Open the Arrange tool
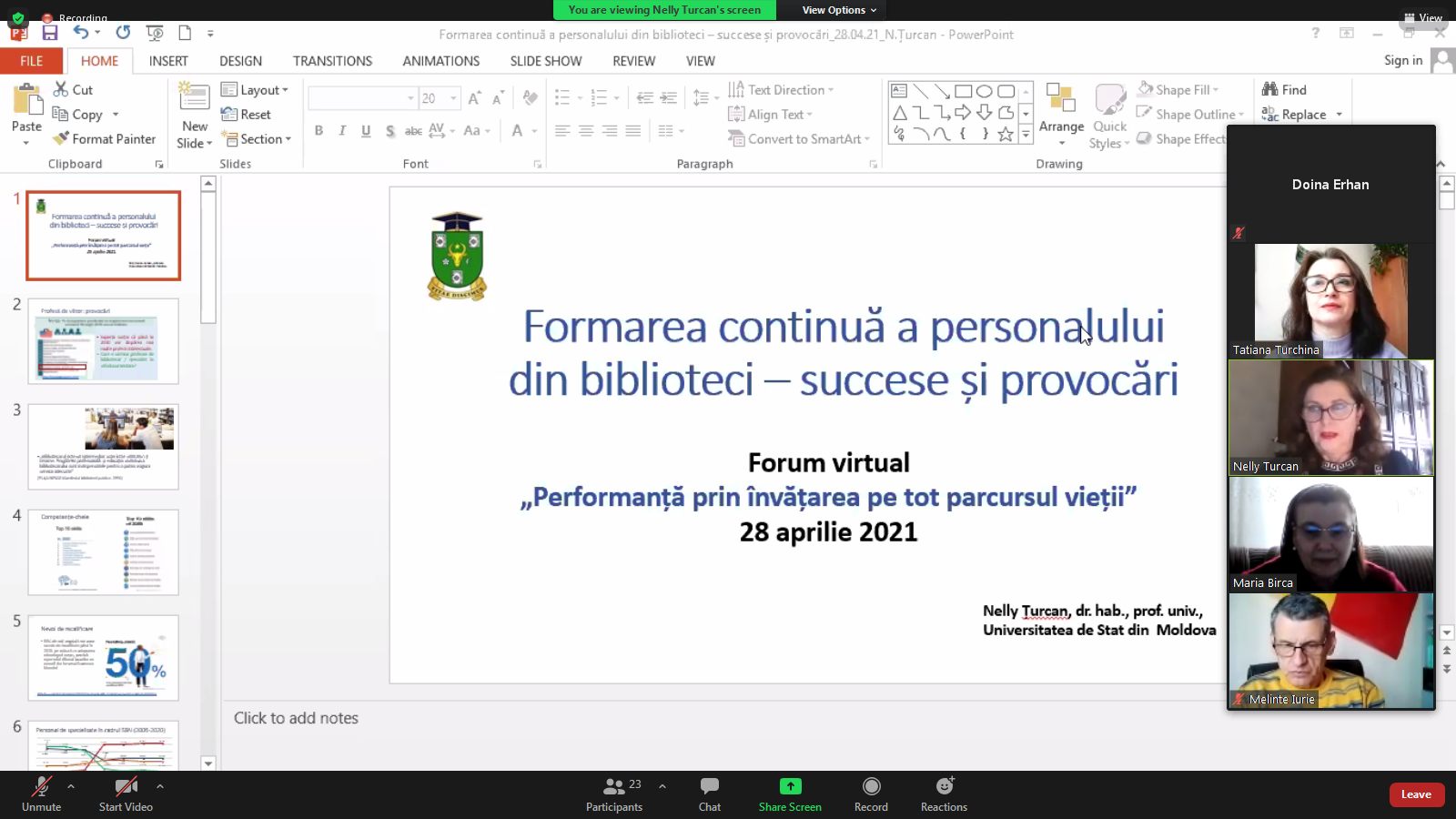 (1061, 114)
